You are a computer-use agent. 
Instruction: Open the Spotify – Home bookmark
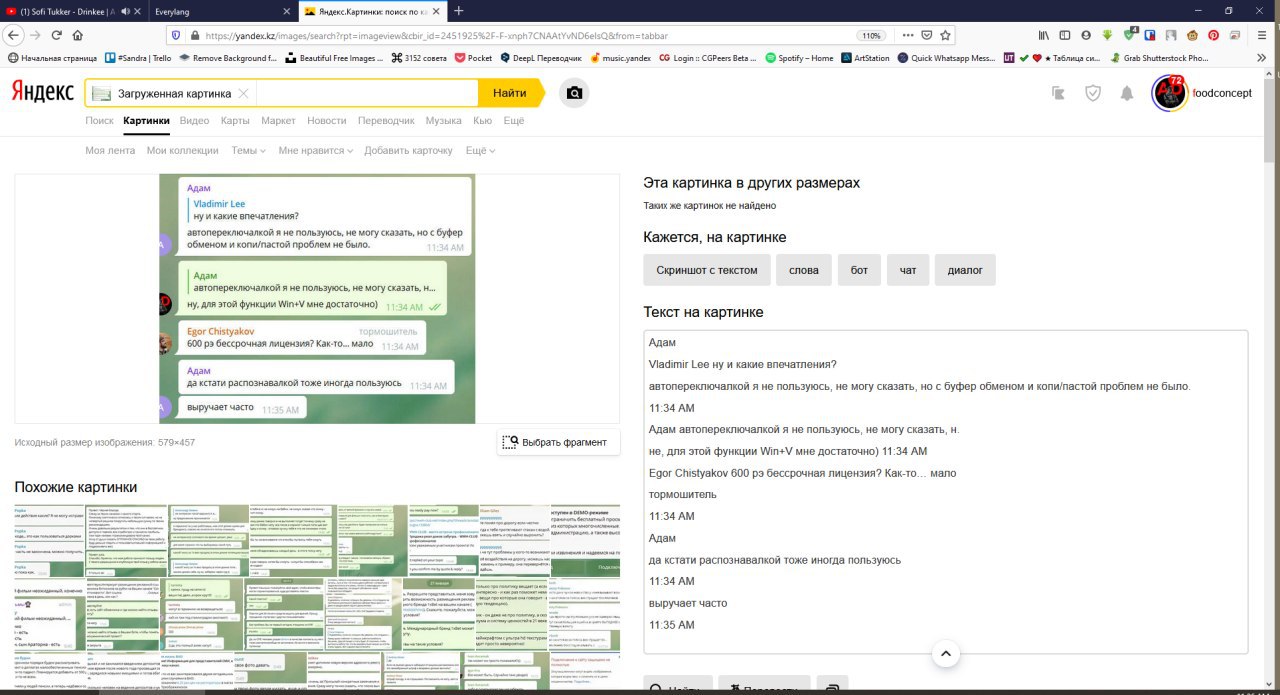pyautogui.click(x=799, y=58)
